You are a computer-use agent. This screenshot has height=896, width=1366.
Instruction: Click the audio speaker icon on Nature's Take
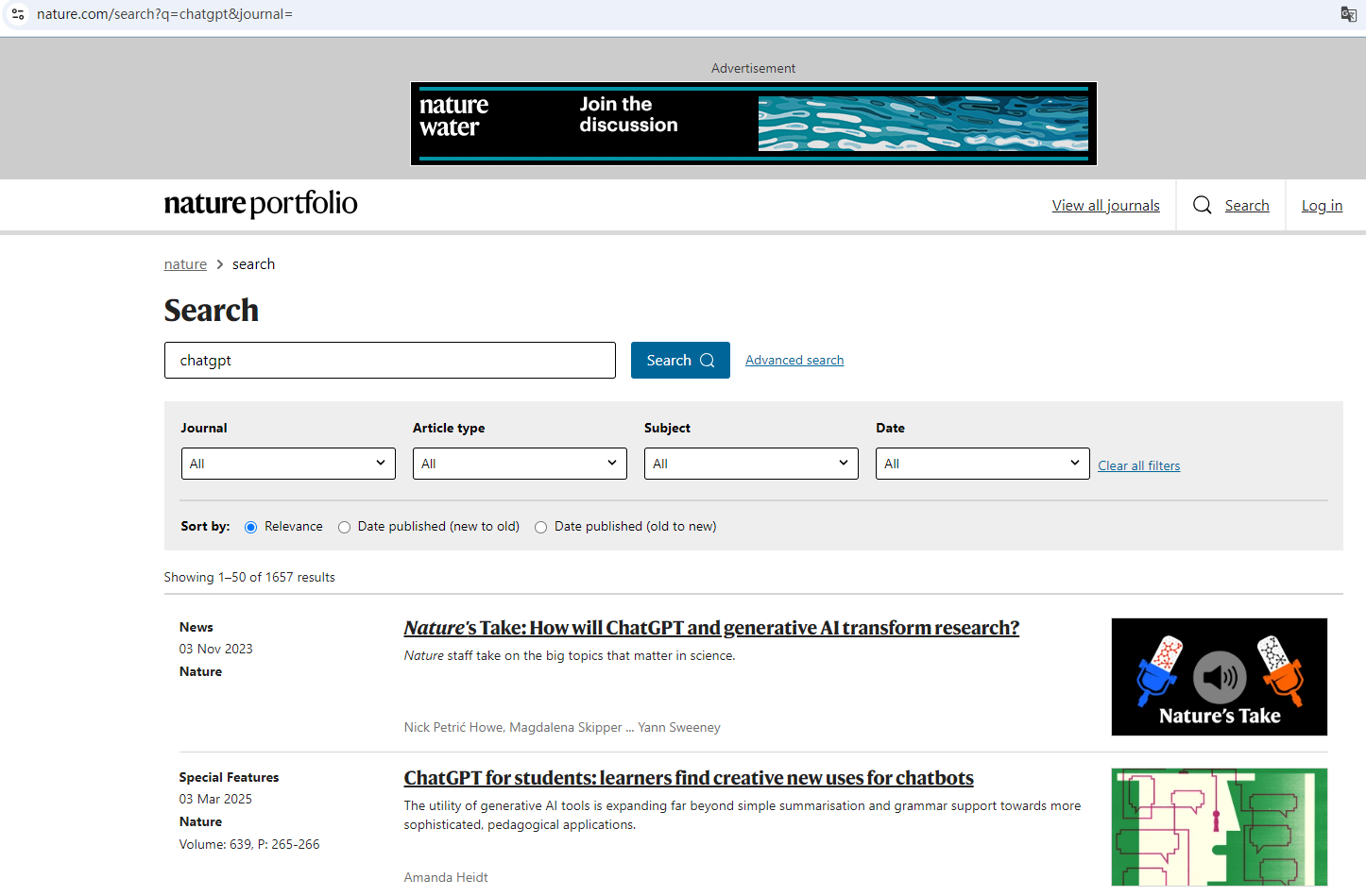pyautogui.click(x=1220, y=677)
